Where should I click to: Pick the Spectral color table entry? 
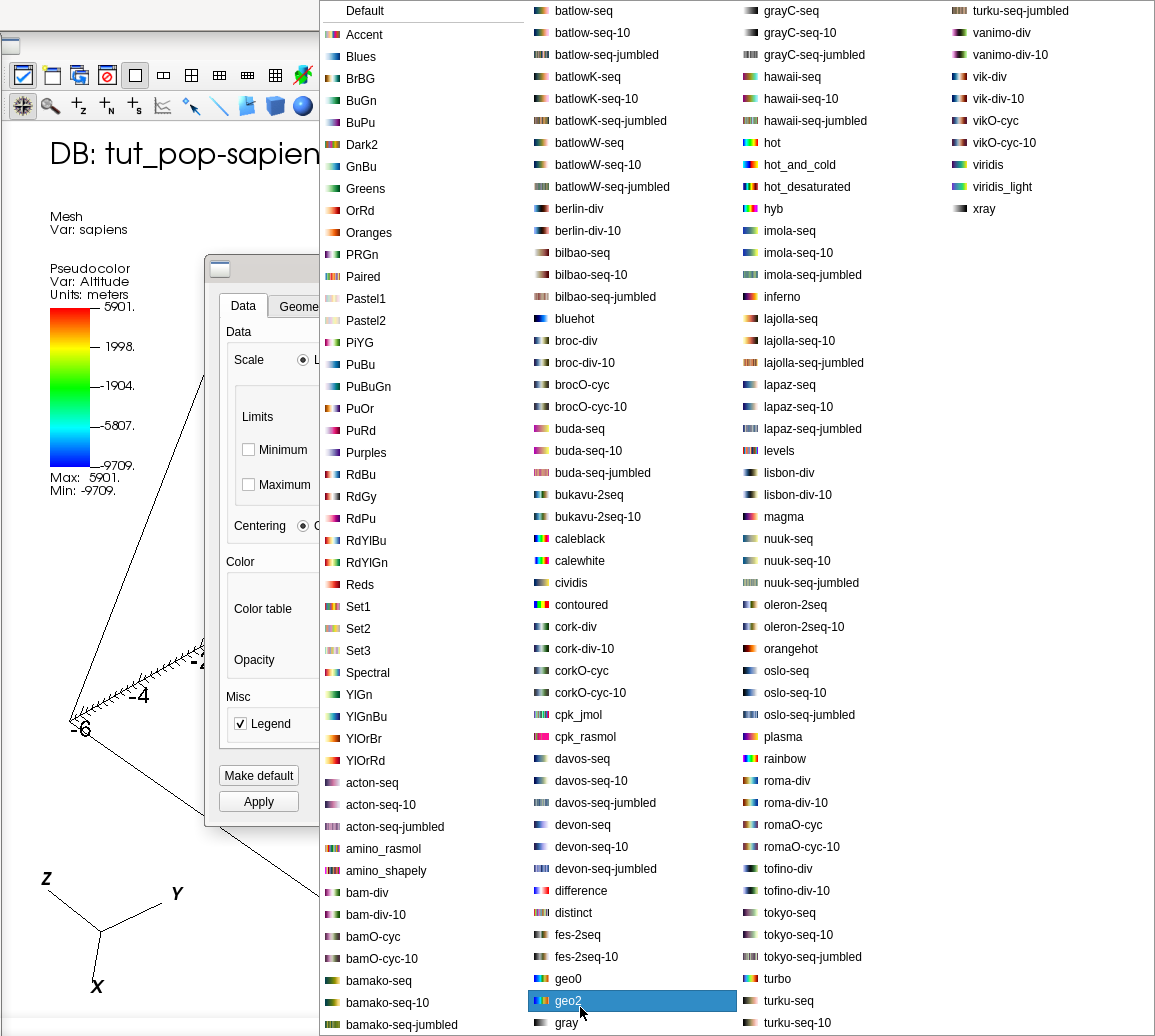(367, 673)
